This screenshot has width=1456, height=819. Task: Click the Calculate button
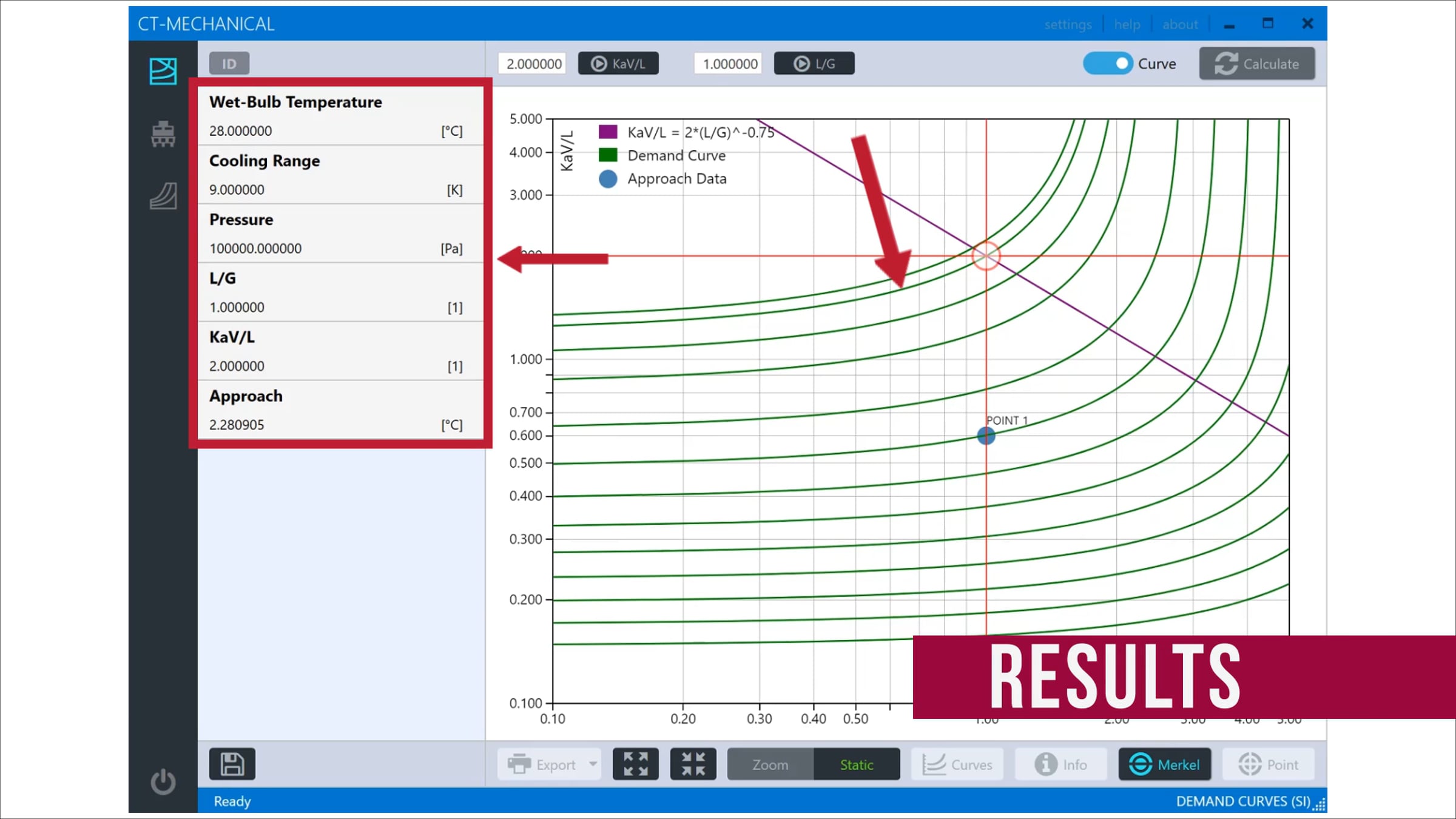click(1257, 64)
